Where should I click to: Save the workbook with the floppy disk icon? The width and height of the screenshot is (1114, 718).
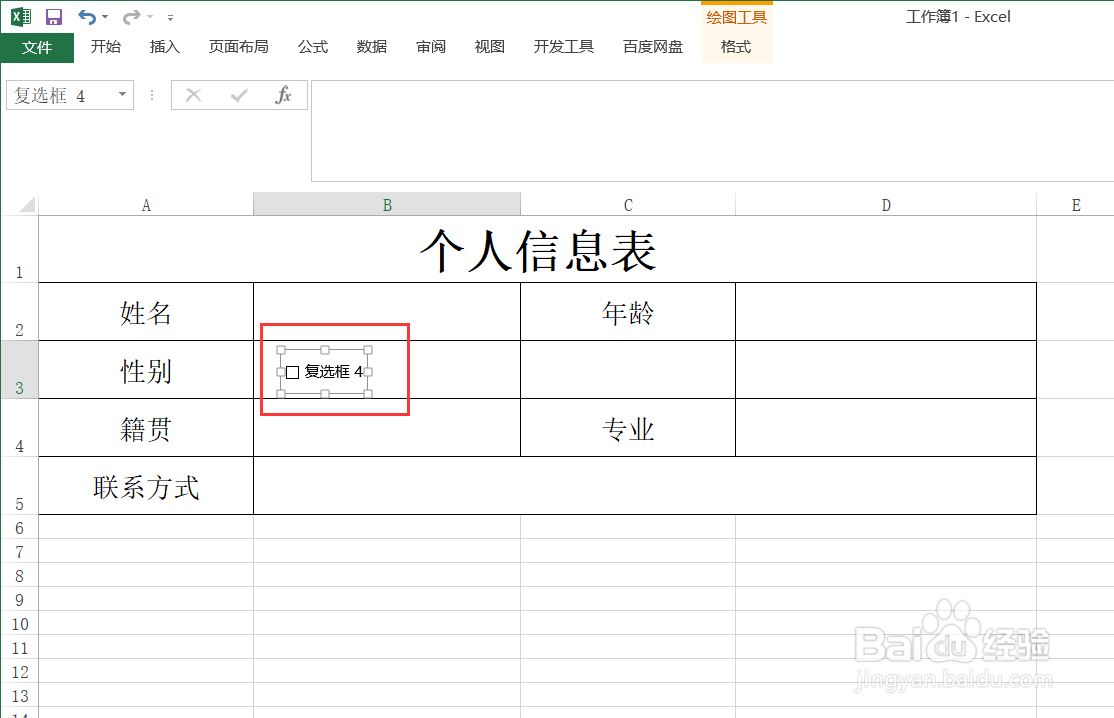54,16
